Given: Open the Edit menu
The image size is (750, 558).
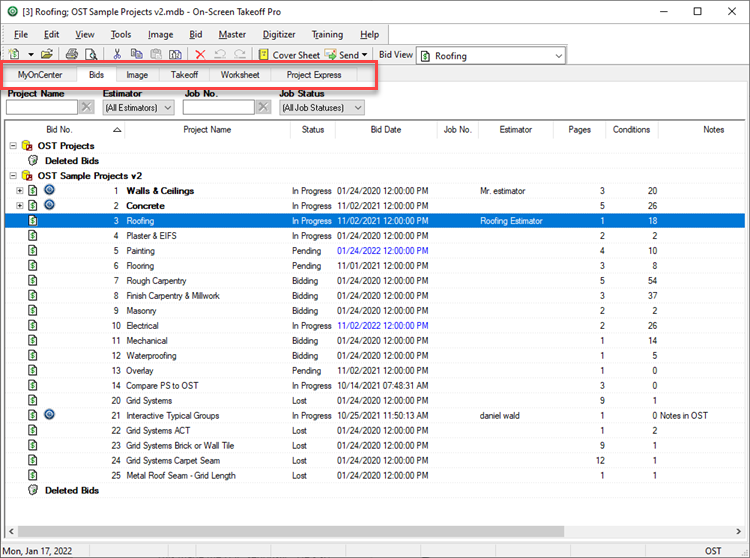Looking at the screenshot, I should 51,34.
